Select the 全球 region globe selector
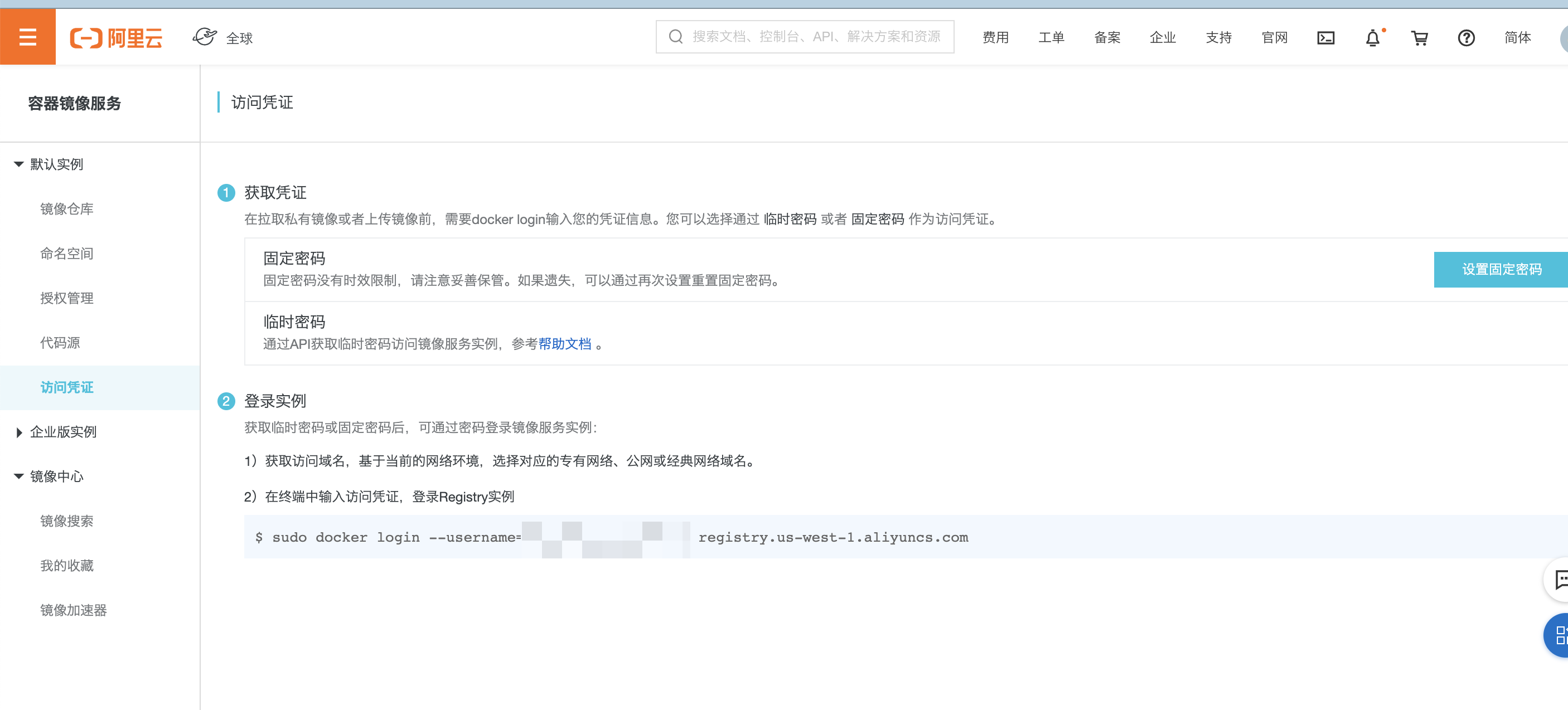The image size is (1568, 710). (223, 38)
